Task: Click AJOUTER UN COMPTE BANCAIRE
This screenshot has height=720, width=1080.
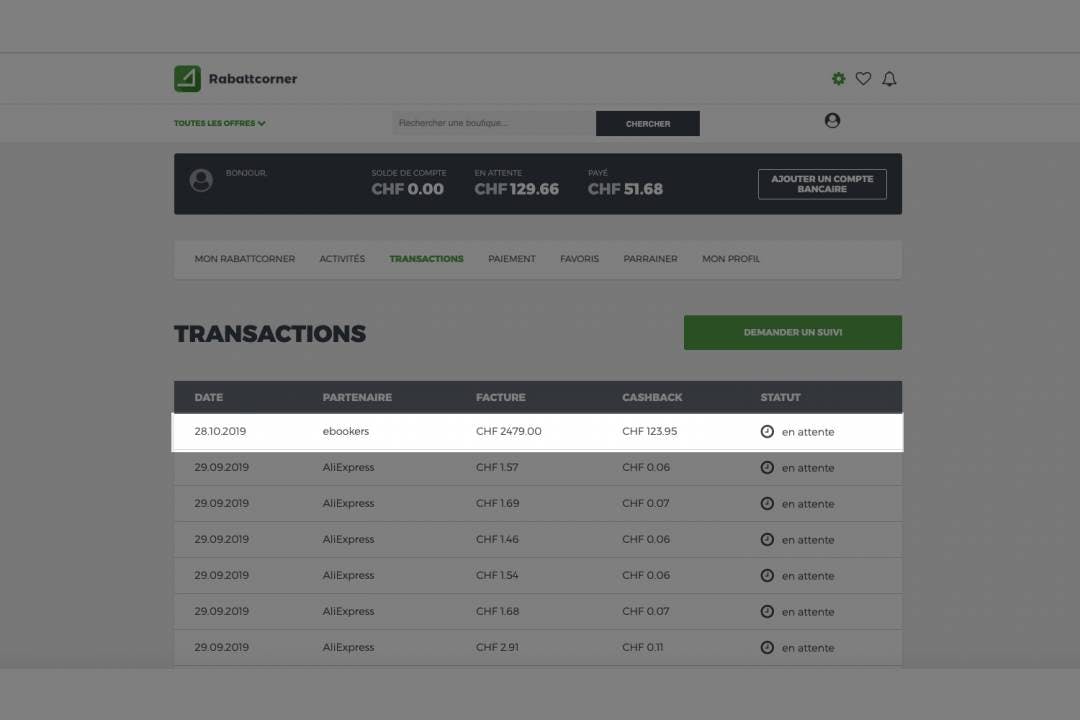Action: (x=821, y=184)
